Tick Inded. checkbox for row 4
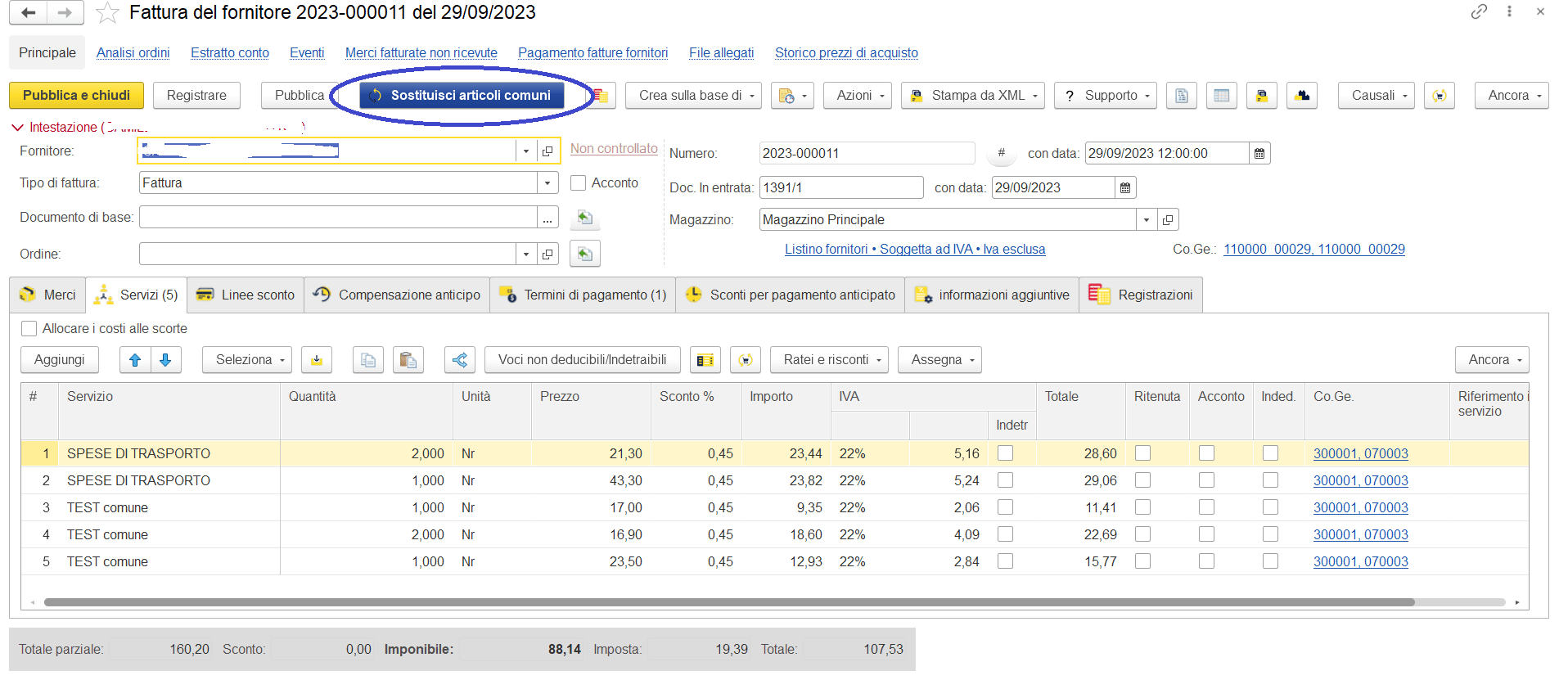 coord(1270,534)
